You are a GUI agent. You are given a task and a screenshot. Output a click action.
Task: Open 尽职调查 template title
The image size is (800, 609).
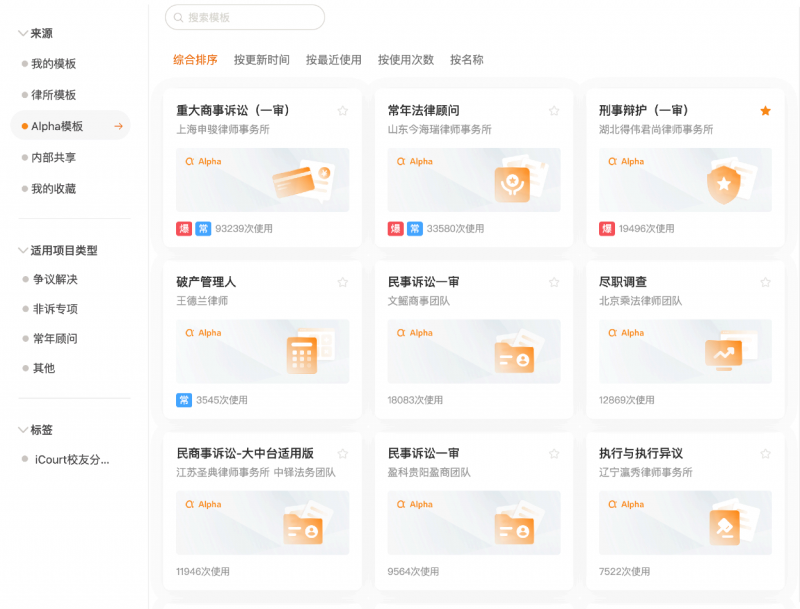click(623, 282)
